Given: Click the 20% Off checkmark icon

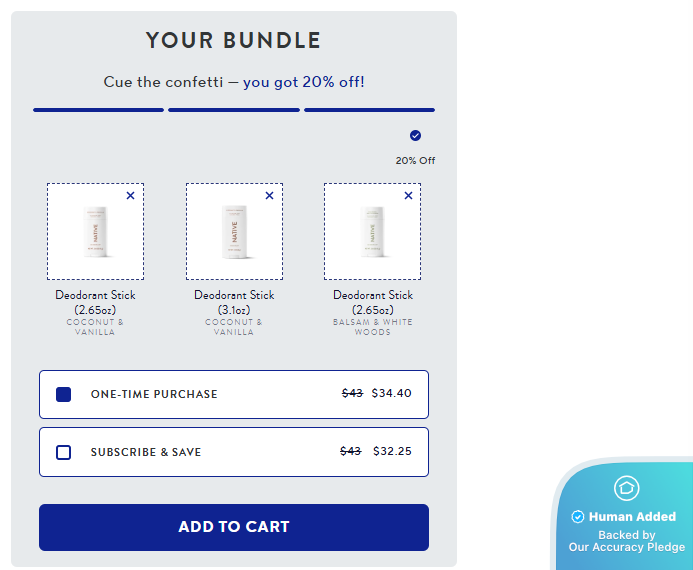Looking at the screenshot, I should pyautogui.click(x=415, y=136).
